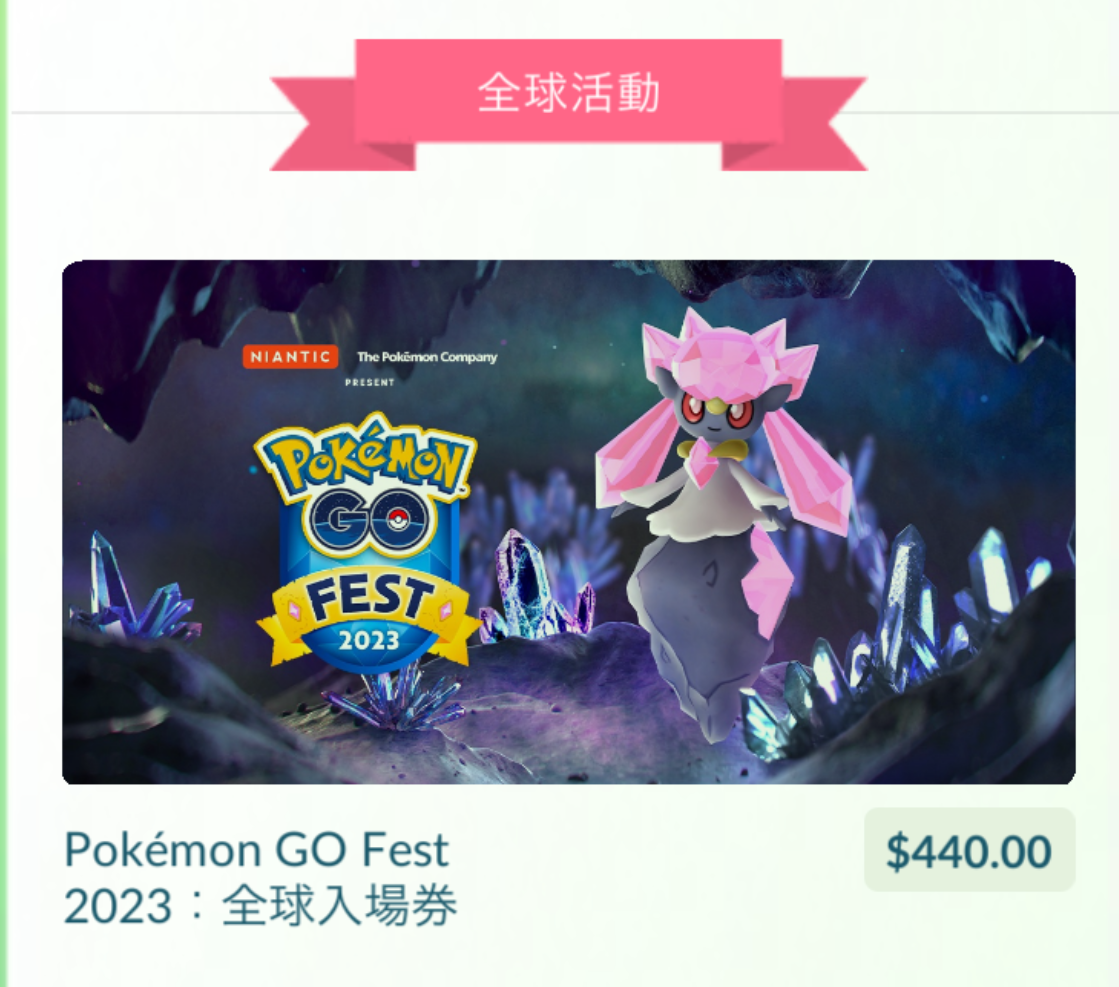Click the purple crystal beside the badge
This screenshot has width=1119, height=987.
pos(534,583)
